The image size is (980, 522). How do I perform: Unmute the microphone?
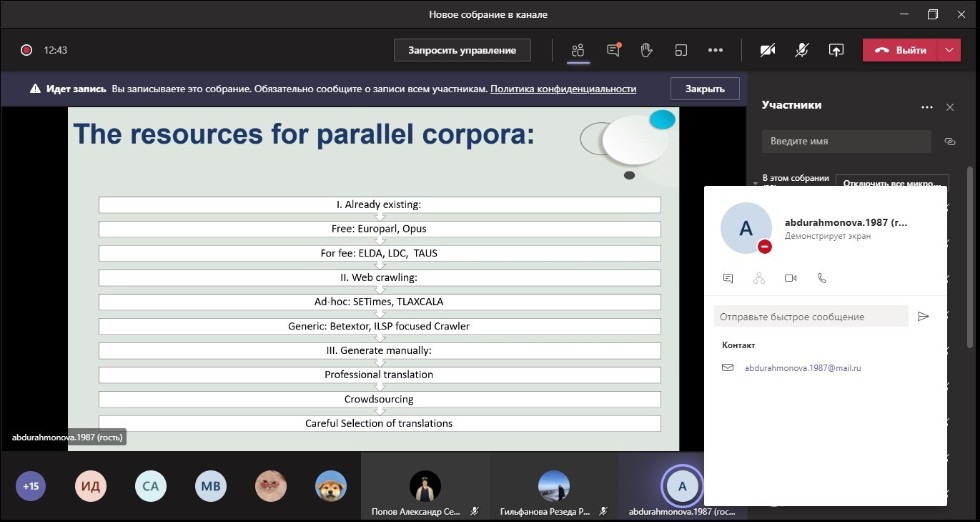(x=801, y=50)
